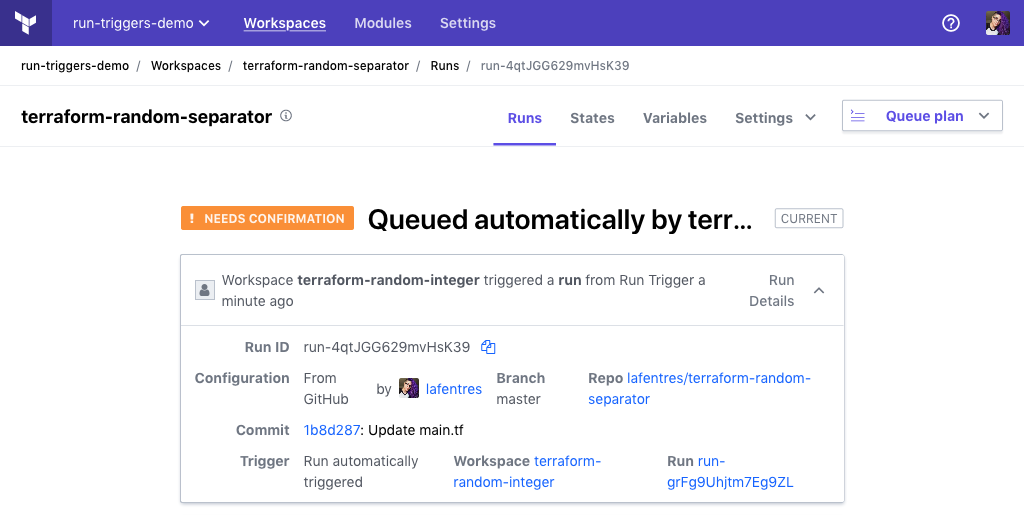The width and height of the screenshot is (1024, 515).
Task: Click the terraform-random-separator workspace title
Action: (x=146, y=117)
